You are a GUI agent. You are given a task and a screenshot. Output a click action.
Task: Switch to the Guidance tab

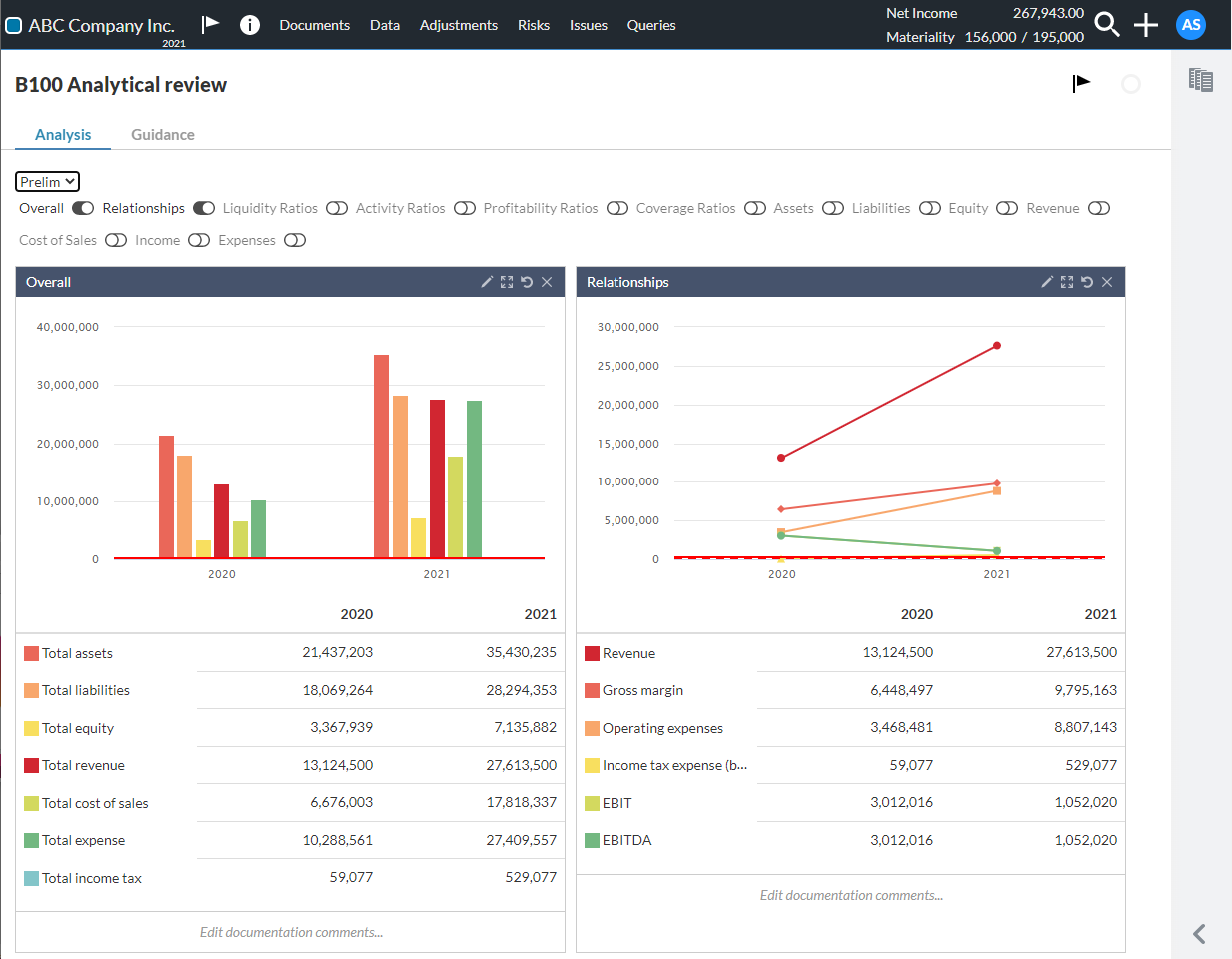coord(163,135)
